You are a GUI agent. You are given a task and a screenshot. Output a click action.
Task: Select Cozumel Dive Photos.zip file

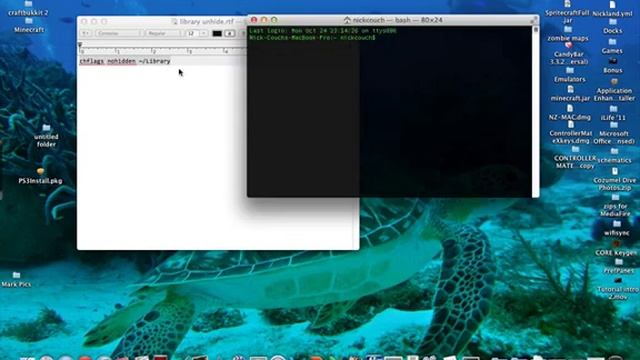tap(615, 180)
